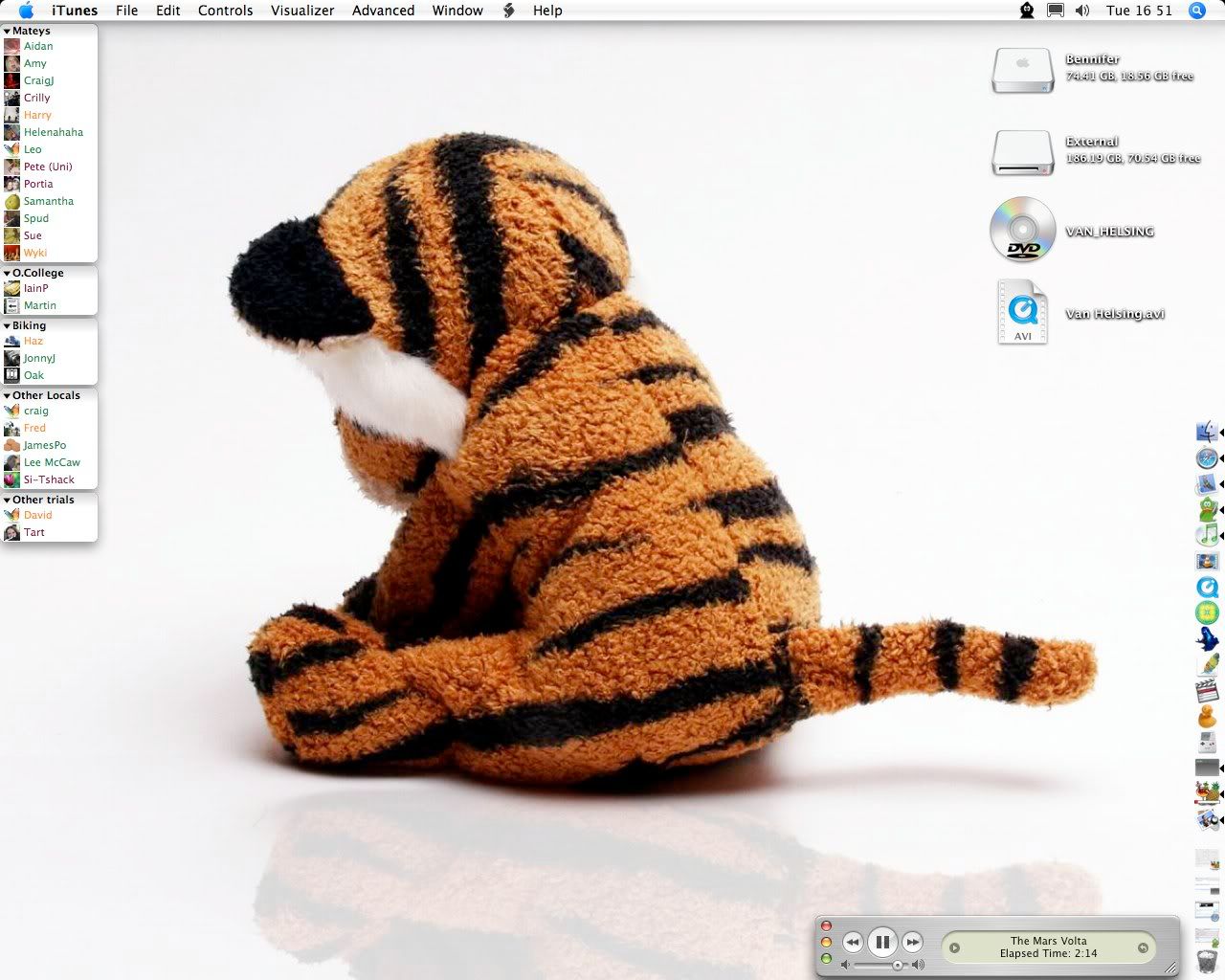Open the iTunes application menu

75,11
